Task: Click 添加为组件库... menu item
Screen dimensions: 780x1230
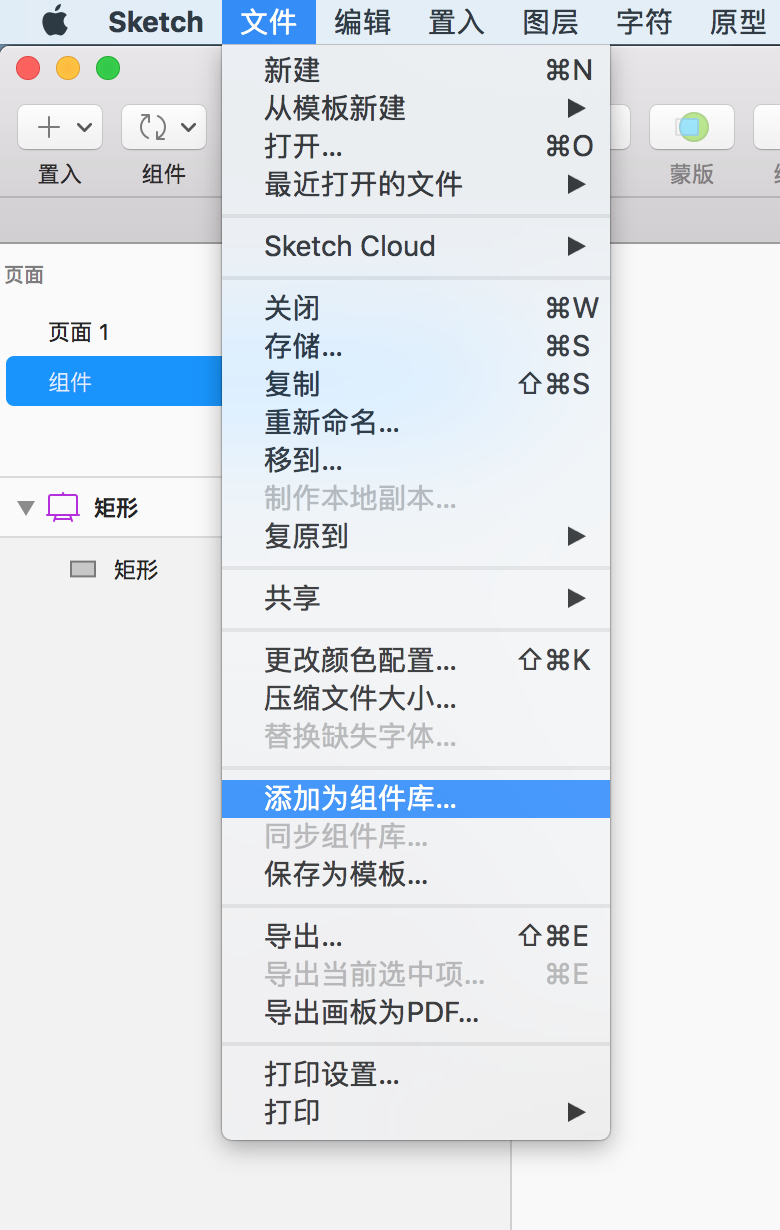Action: pos(416,798)
